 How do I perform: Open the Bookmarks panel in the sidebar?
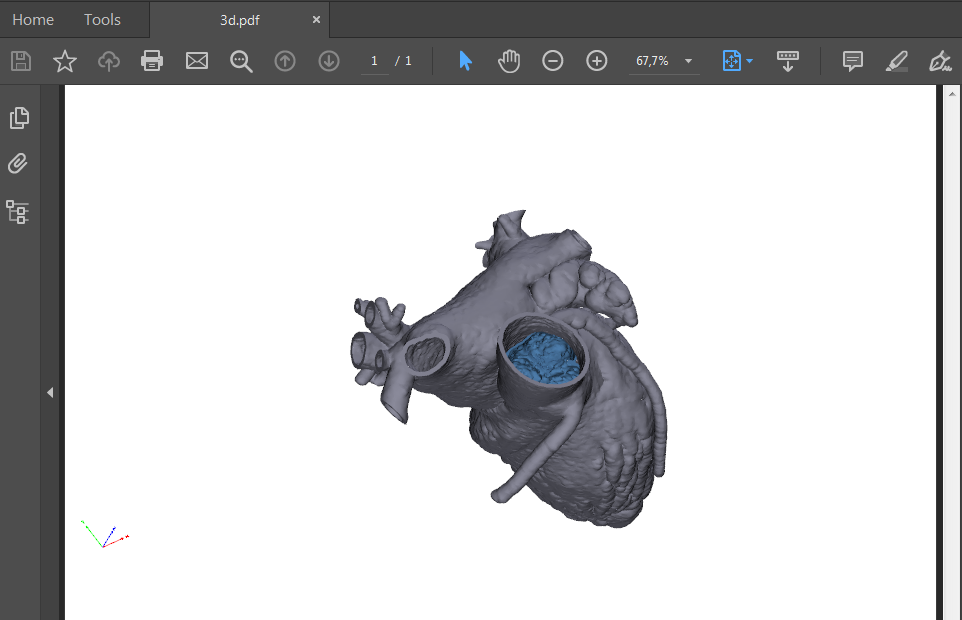[x=17, y=212]
